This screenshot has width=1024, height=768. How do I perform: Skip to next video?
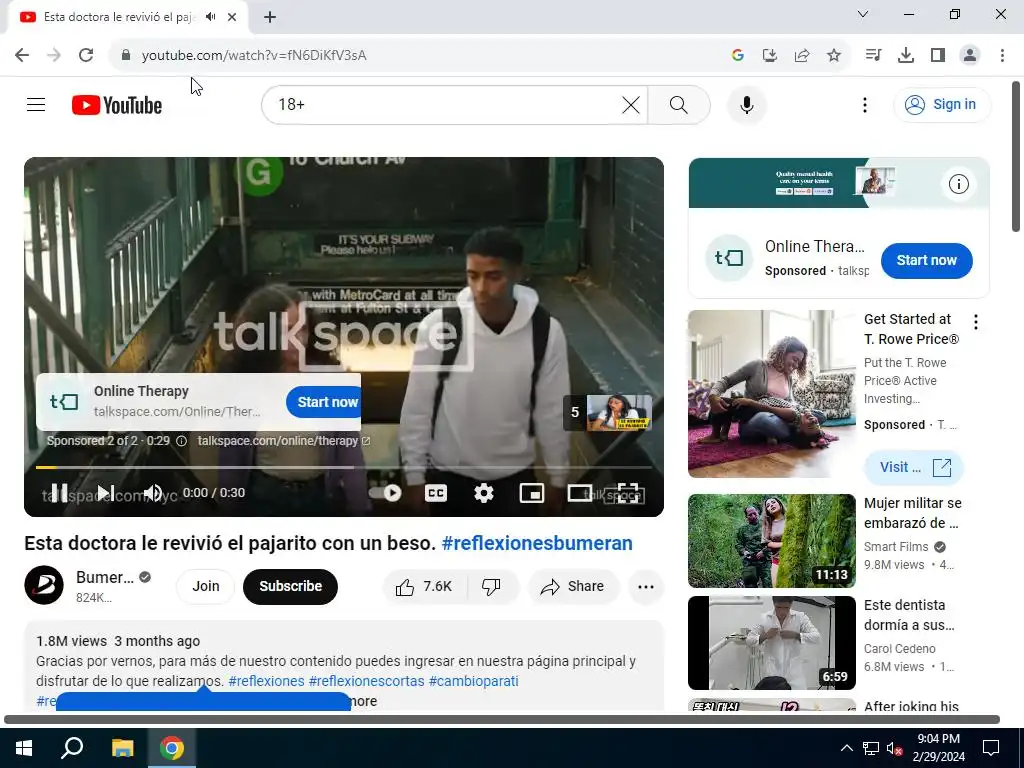click(106, 492)
